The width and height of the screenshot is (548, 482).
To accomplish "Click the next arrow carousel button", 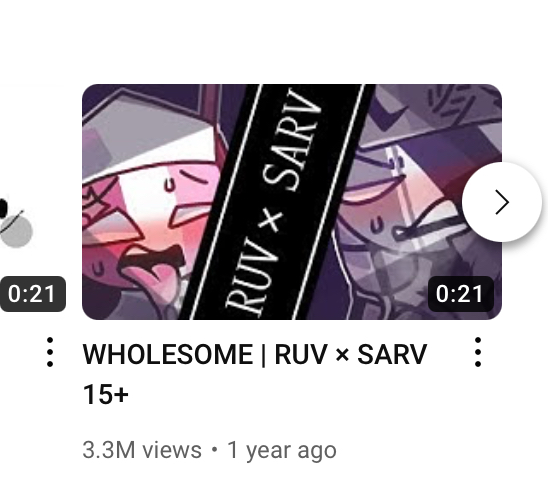I will [502, 202].
